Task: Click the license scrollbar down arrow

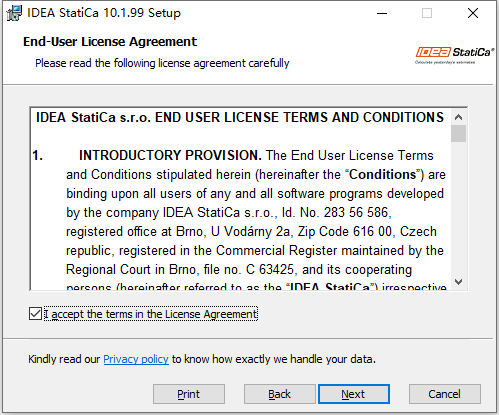Action: coord(459,282)
